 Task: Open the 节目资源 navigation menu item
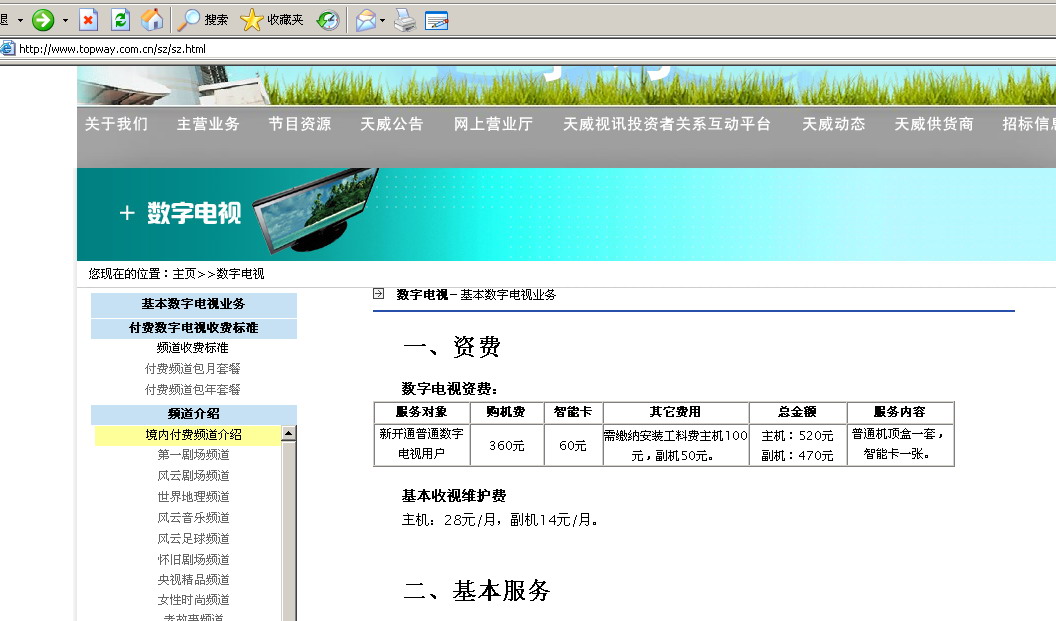coord(299,124)
